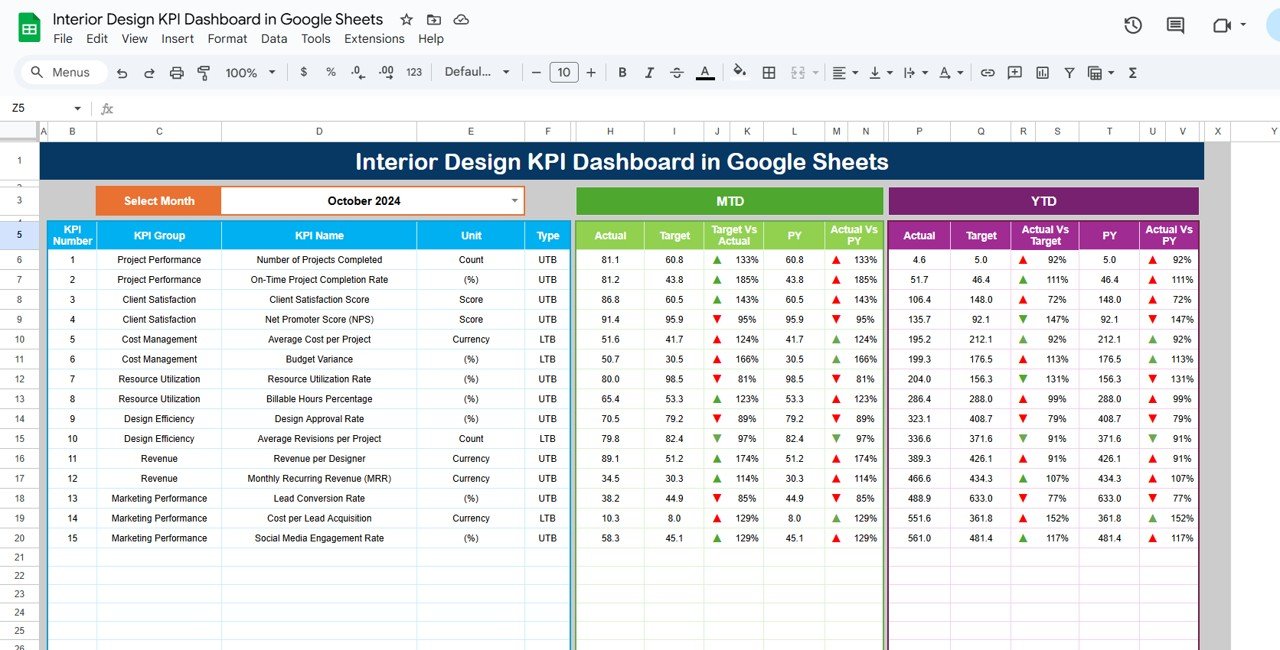Open the Insert menu
The height and width of the screenshot is (650, 1280).
[x=178, y=39]
